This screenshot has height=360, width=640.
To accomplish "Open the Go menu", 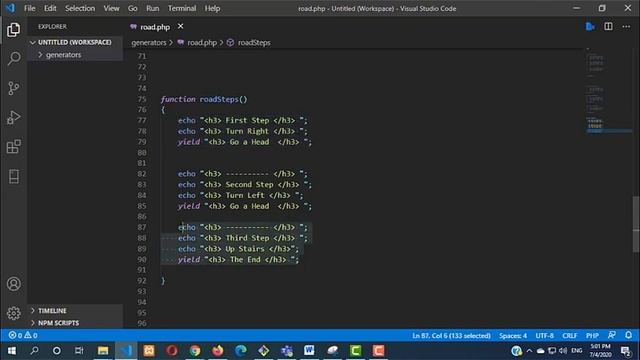I will [x=133, y=8].
